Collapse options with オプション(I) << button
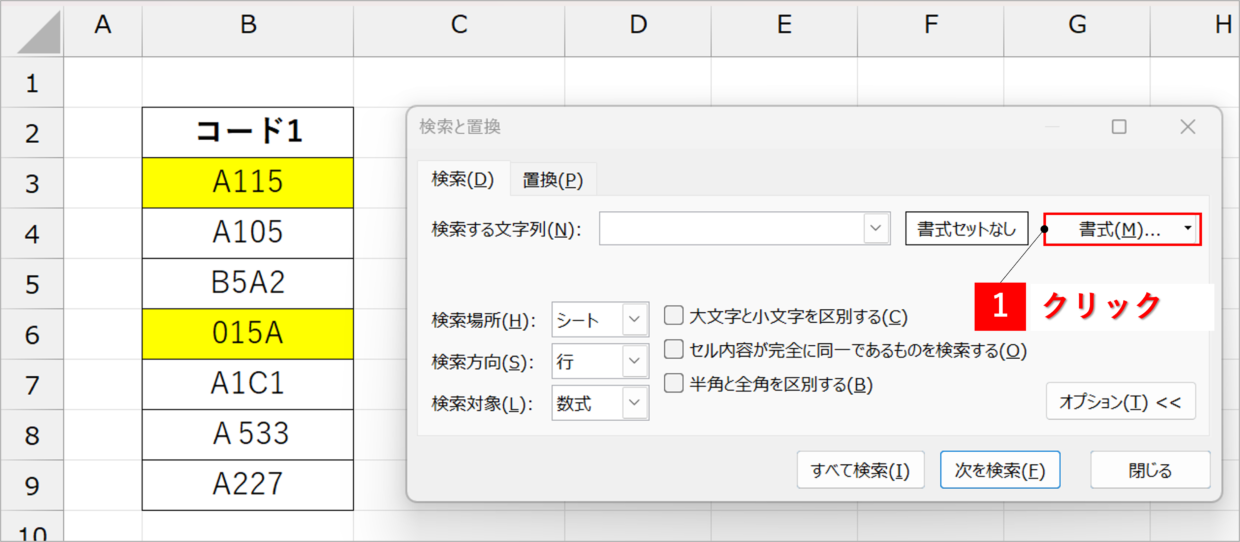This screenshot has height=542, width=1240. (1120, 401)
